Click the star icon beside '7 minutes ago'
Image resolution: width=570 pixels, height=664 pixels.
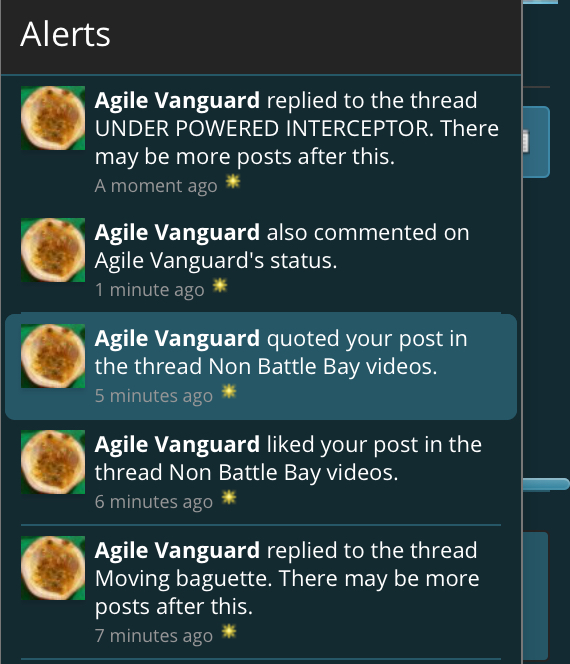tap(229, 632)
